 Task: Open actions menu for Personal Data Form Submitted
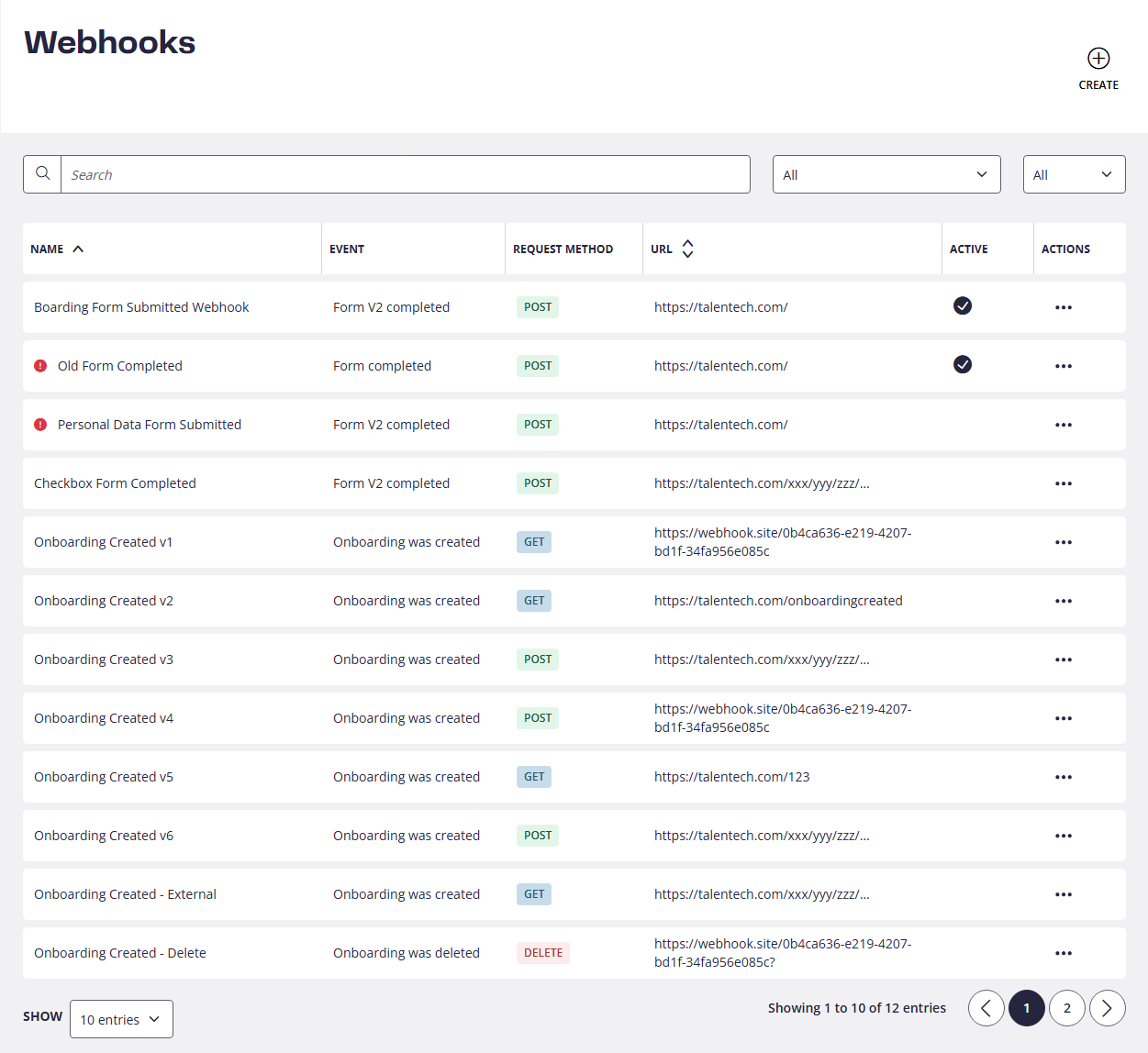[1064, 425]
